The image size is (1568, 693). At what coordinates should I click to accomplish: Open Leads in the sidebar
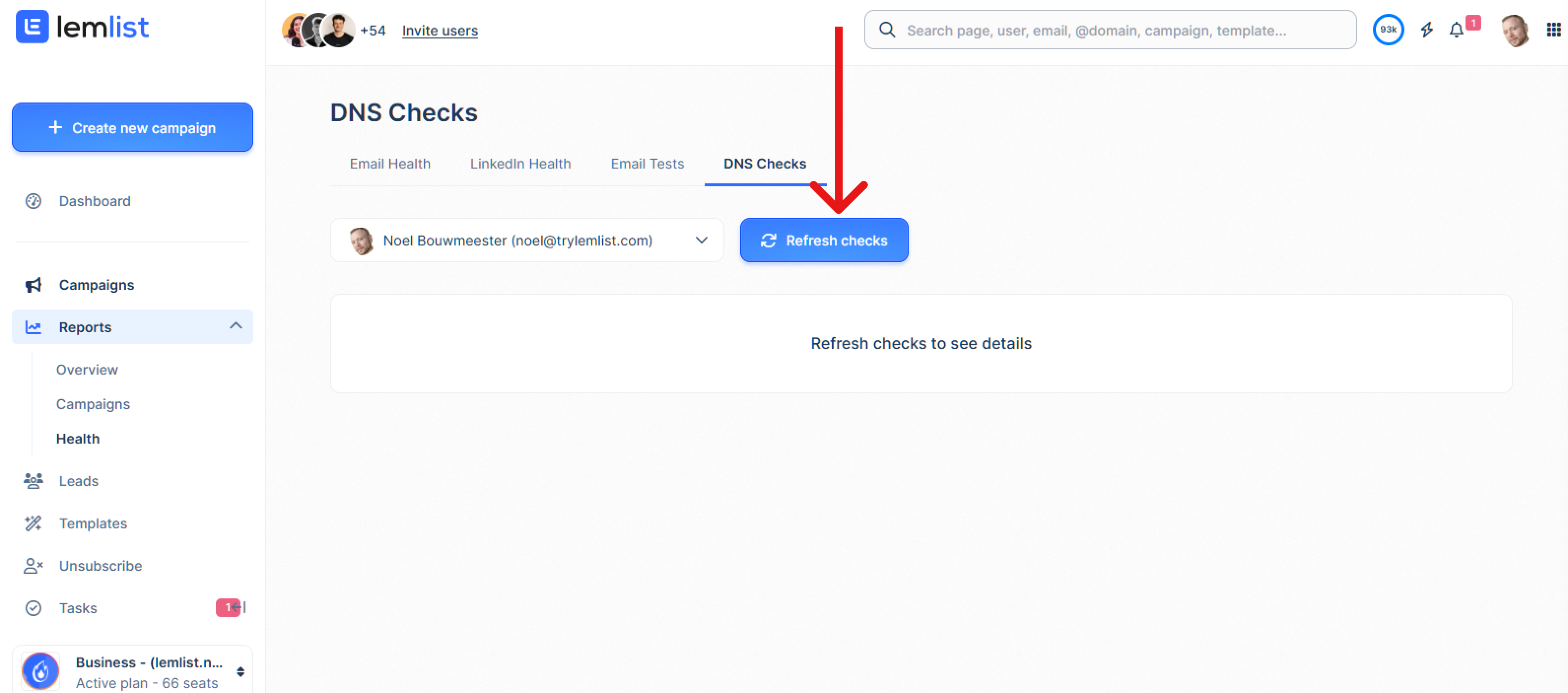pyautogui.click(x=78, y=481)
